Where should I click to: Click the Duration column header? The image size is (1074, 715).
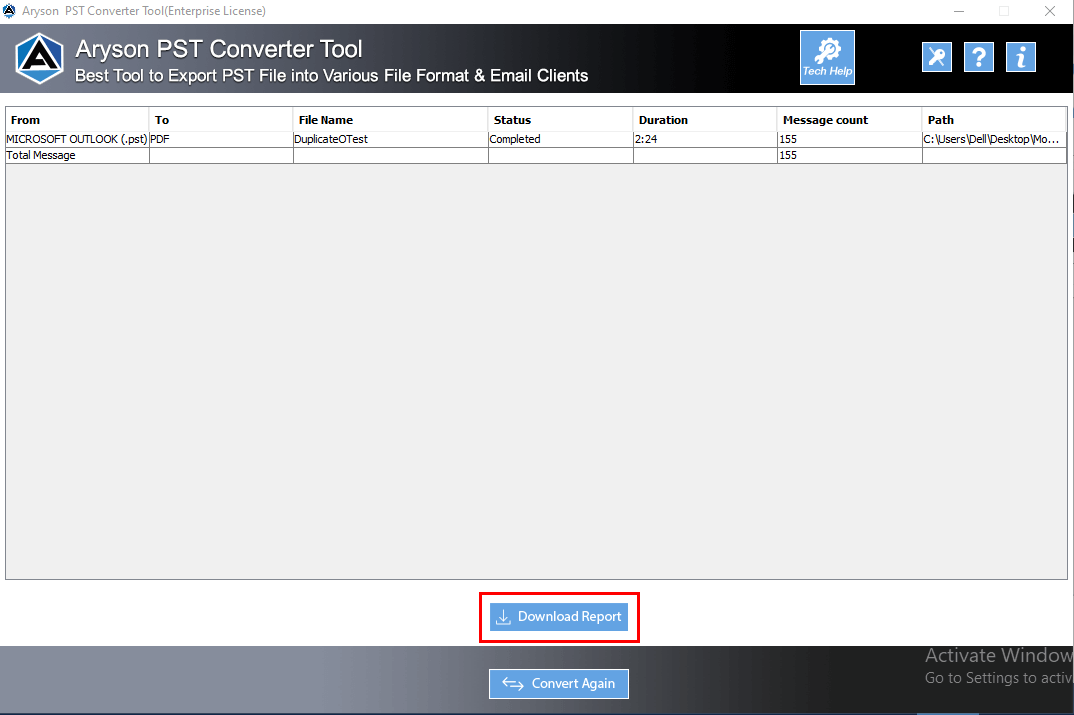click(x=663, y=120)
